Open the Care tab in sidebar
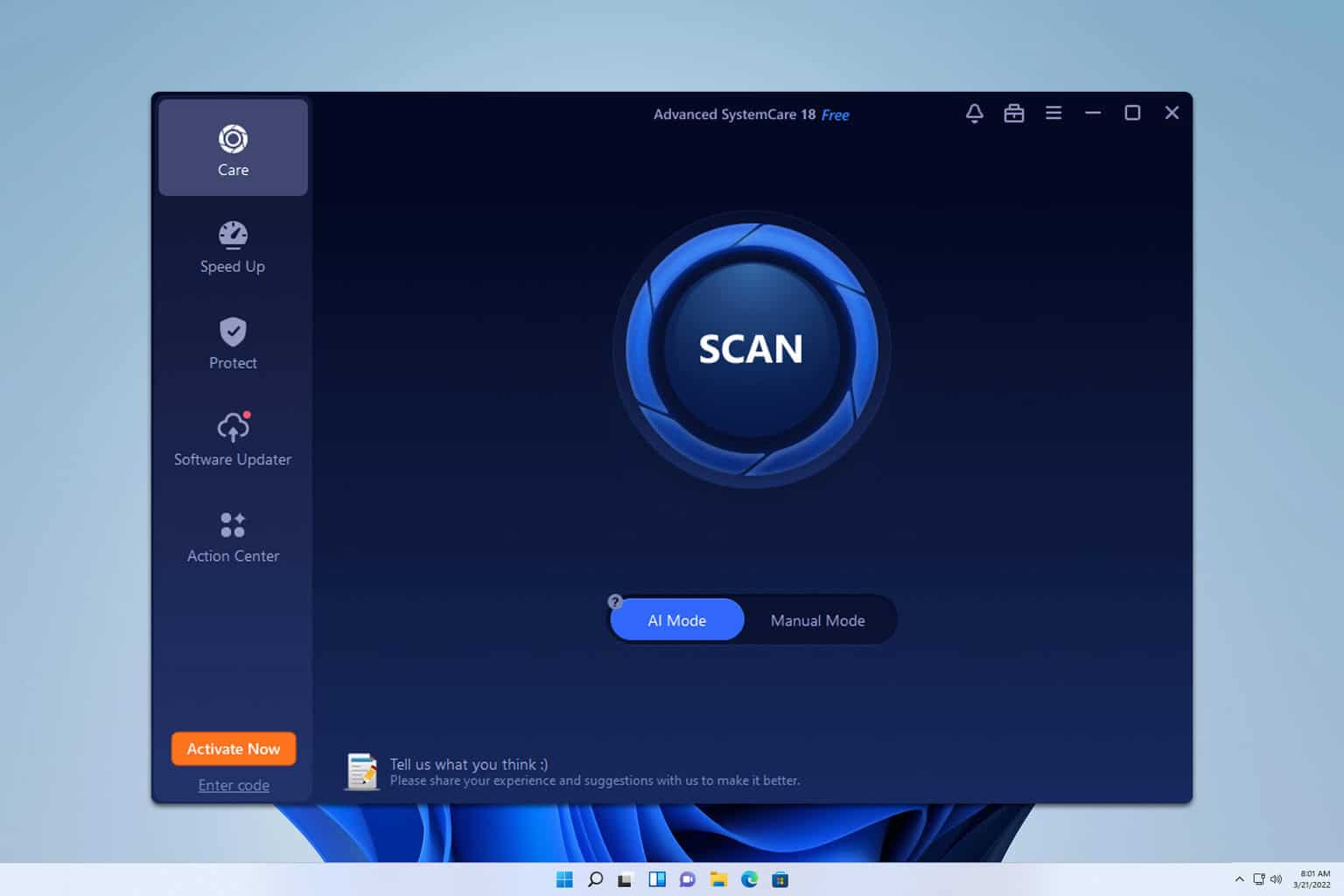 [x=233, y=147]
